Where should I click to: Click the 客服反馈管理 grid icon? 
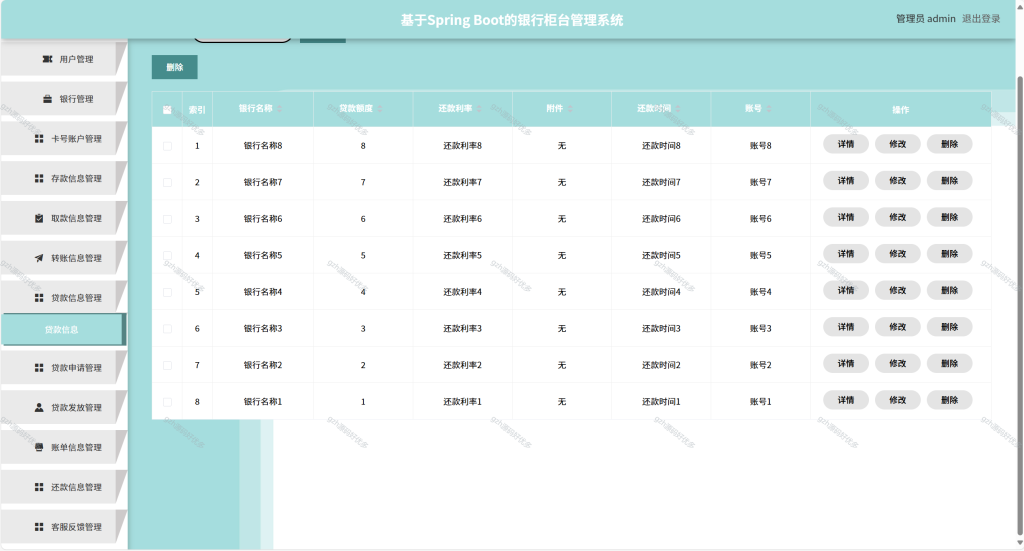click(x=39, y=527)
